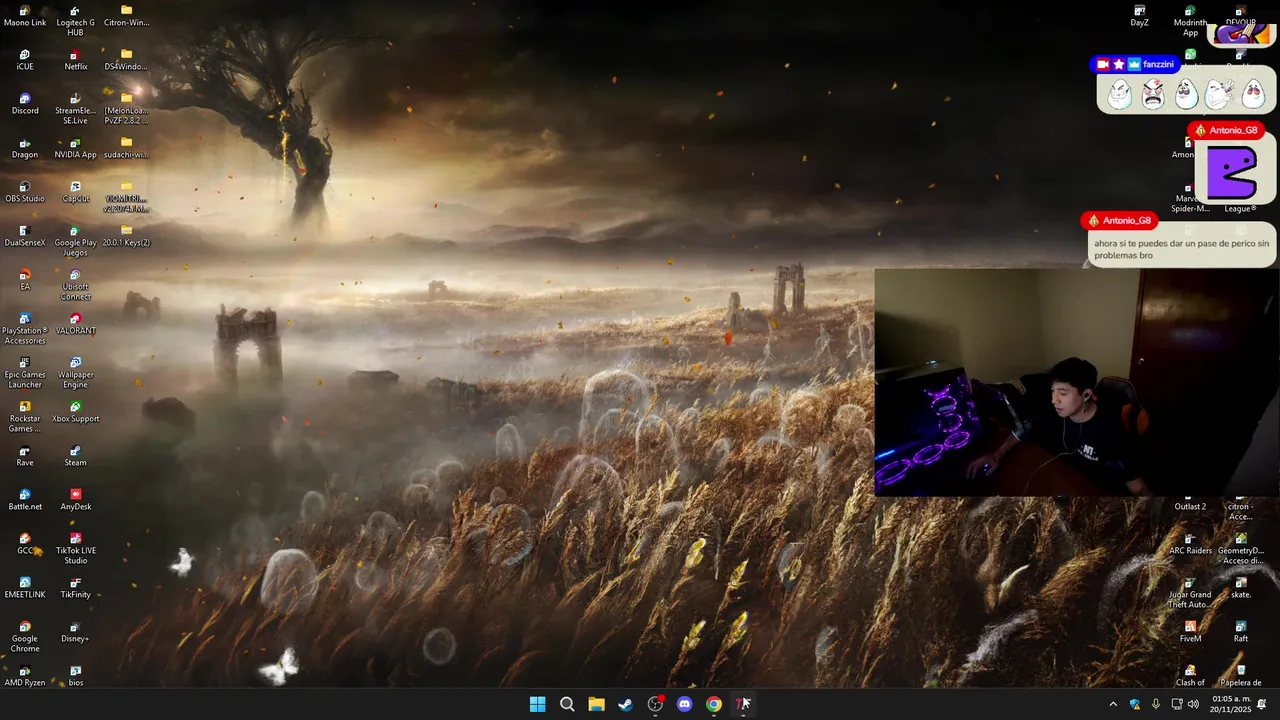Select the Google Play Juegos shortcut
Viewport: 1280px width, 720px height.
click(x=75, y=241)
